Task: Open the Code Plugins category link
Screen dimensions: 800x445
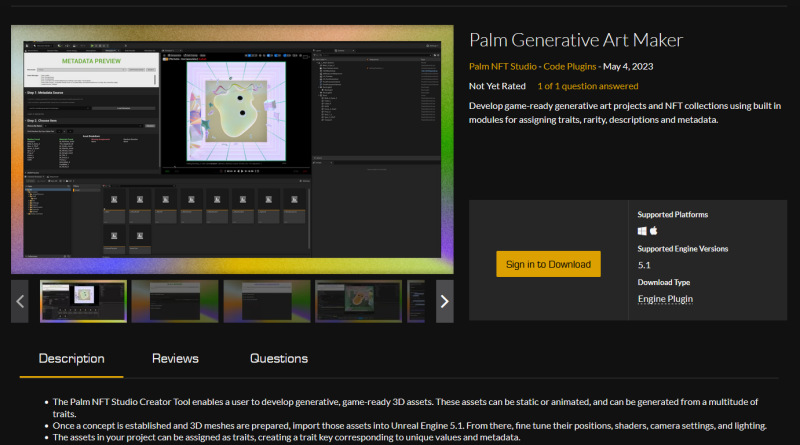Action: pos(569,66)
